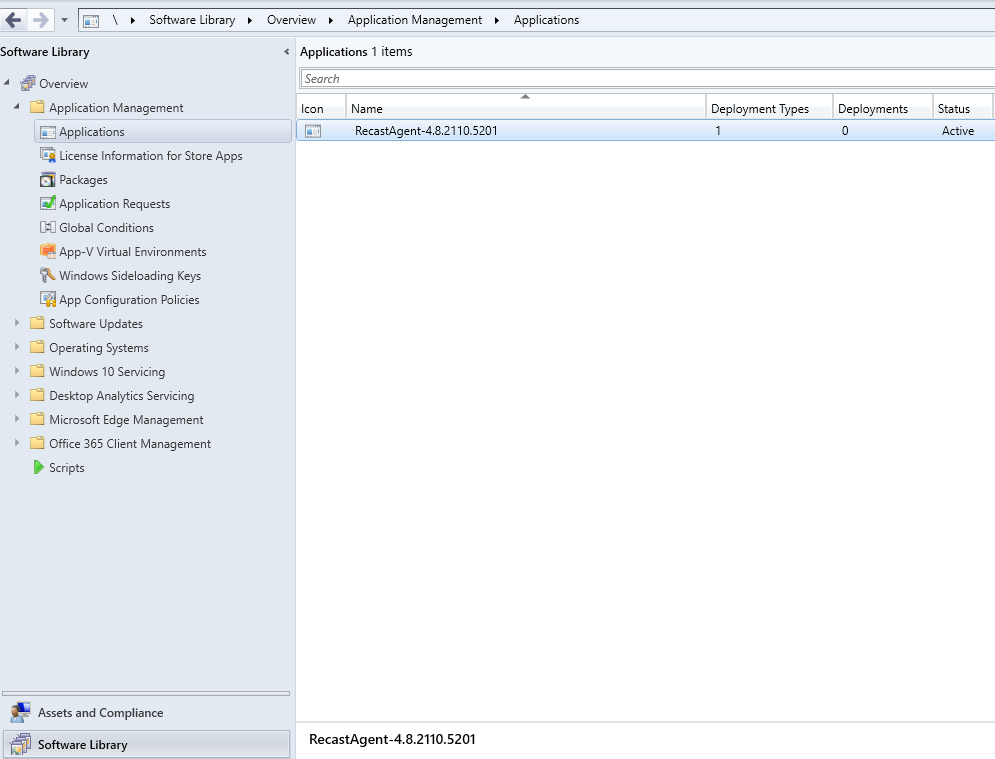Sort by the Icon column header
Viewport: 995px width, 759px height.
[321, 109]
